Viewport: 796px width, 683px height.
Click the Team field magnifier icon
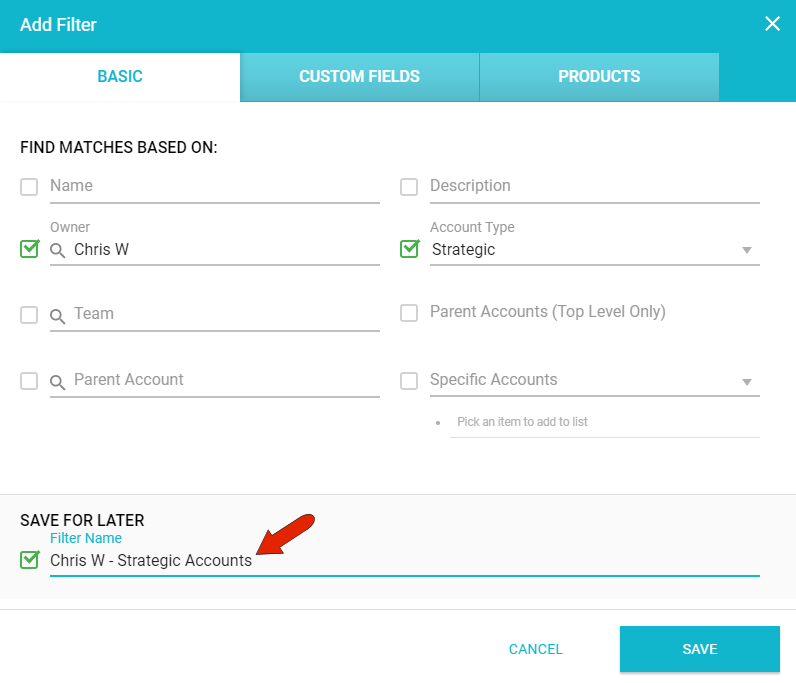pyautogui.click(x=58, y=315)
